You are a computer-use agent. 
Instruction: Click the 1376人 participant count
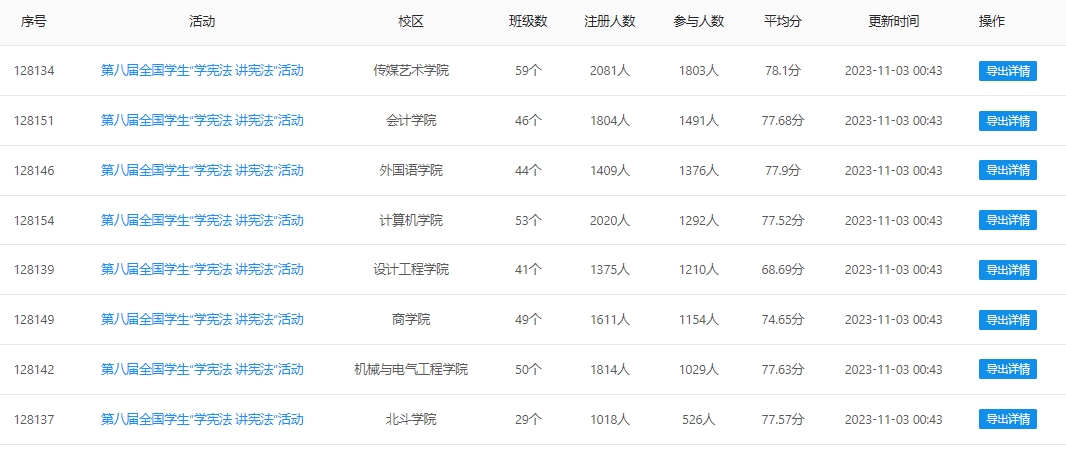pos(699,170)
